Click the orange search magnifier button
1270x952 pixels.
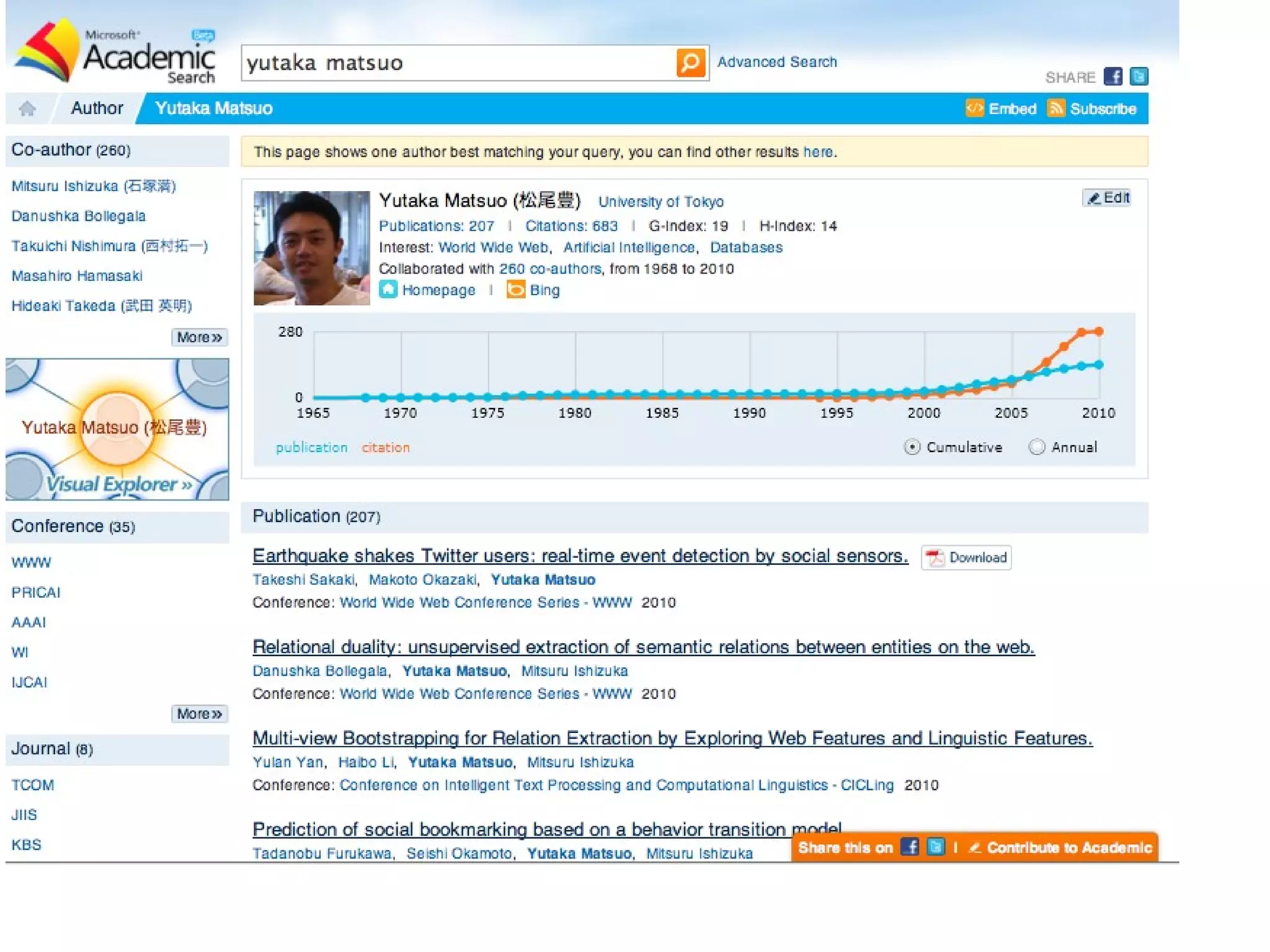coord(691,63)
